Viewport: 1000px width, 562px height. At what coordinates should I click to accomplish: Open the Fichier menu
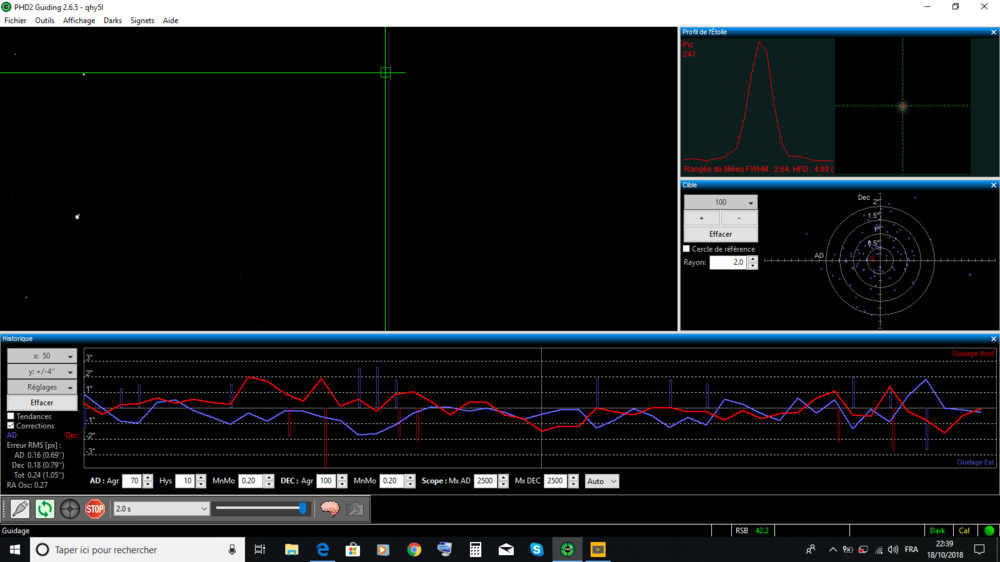coord(15,20)
